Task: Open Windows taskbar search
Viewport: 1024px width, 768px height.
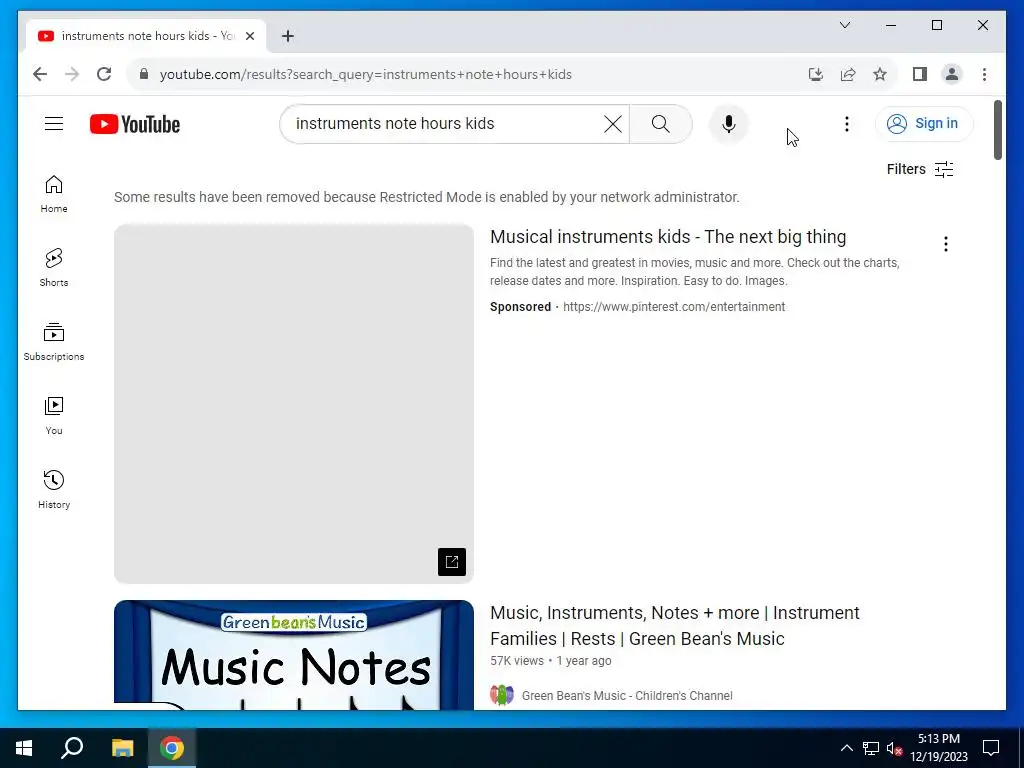Action: [72, 748]
